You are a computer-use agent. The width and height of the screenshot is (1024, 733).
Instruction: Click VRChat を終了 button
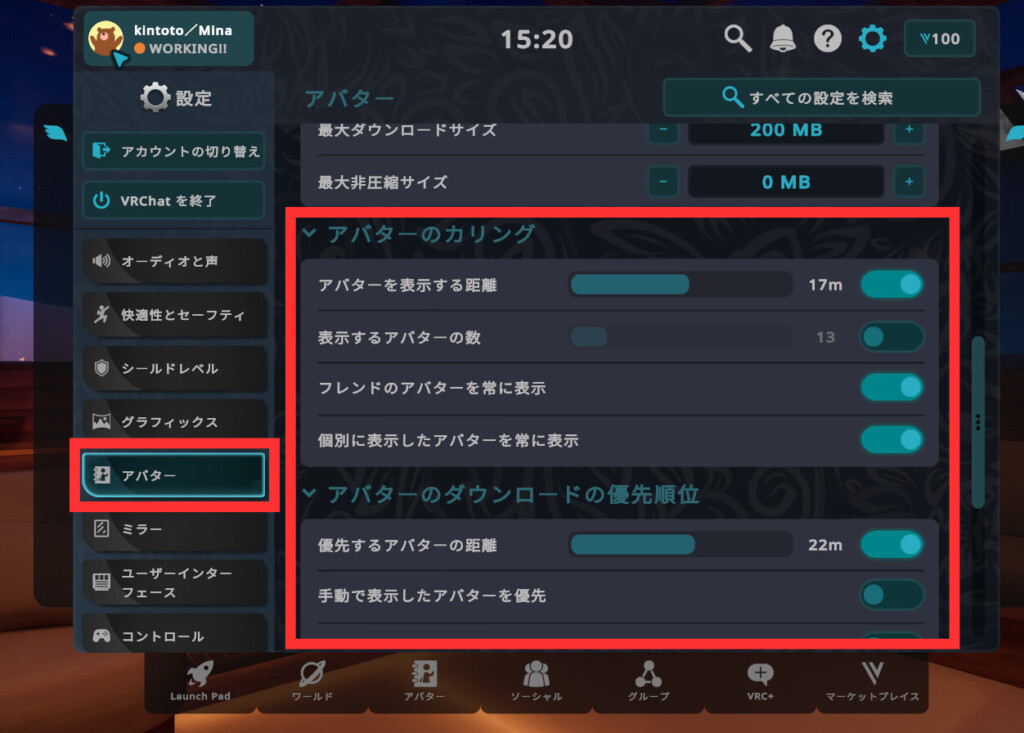tap(174, 201)
